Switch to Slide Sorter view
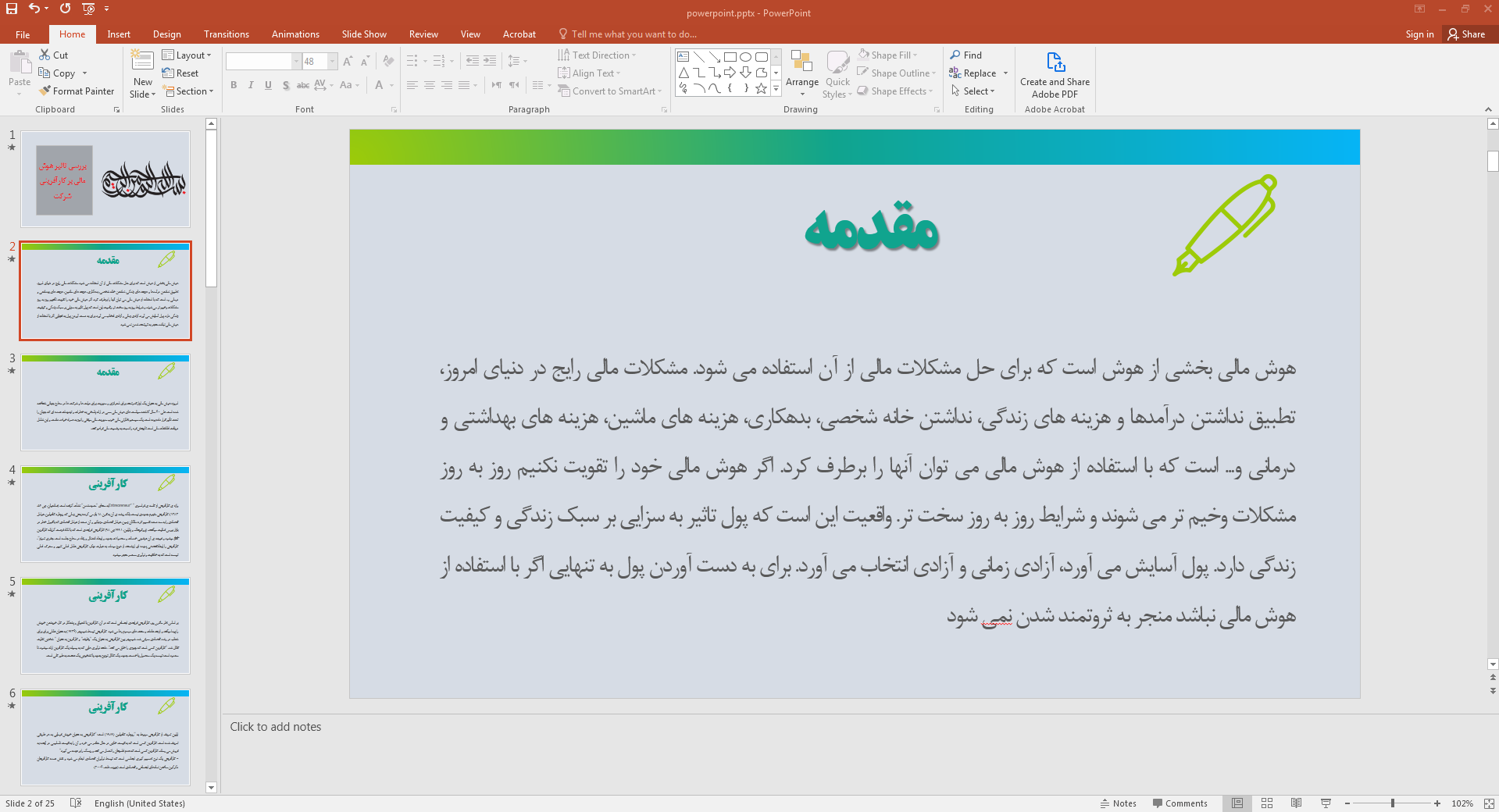The height and width of the screenshot is (812, 1499). tap(1267, 803)
